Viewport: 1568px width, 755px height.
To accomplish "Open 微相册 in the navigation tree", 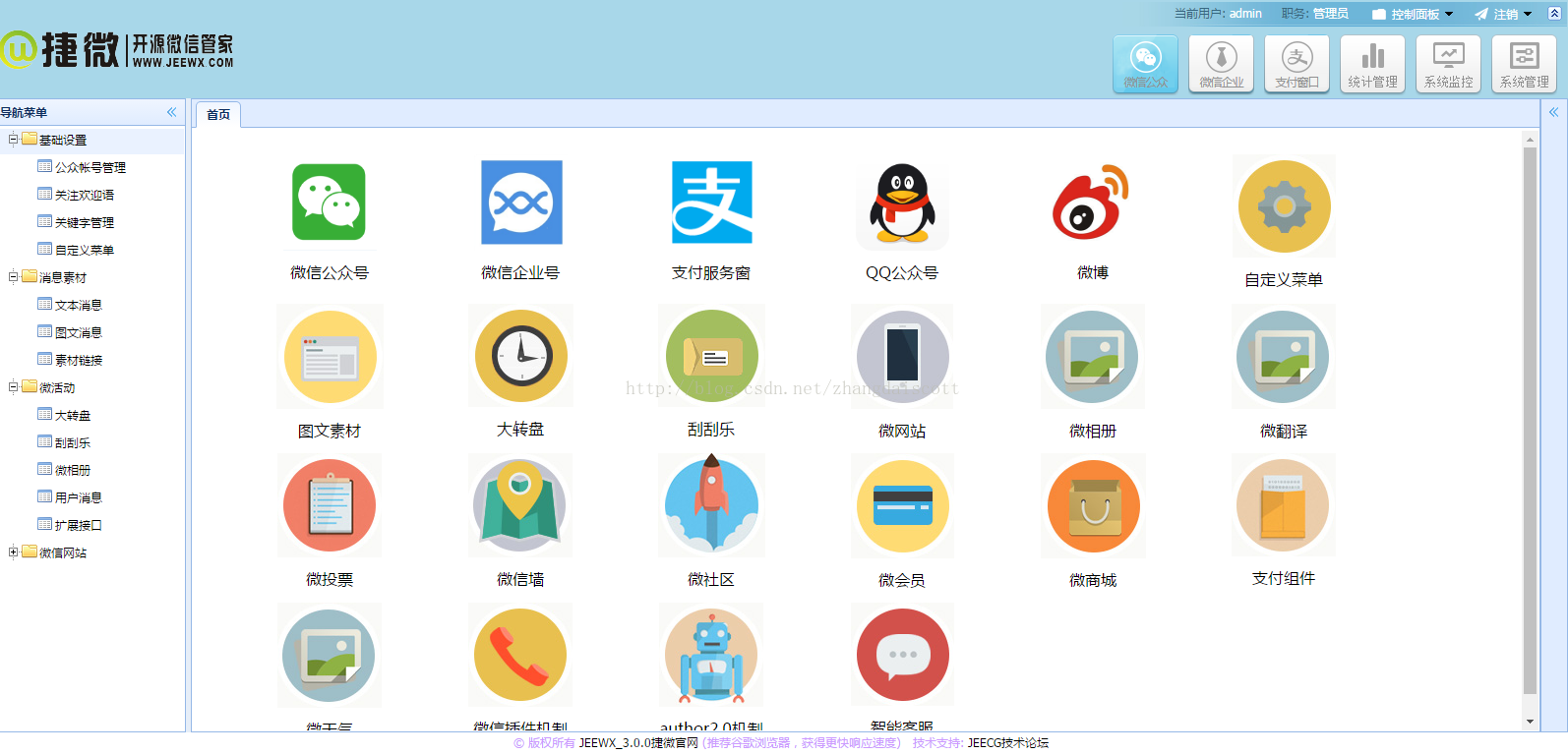I will click(x=73, y=470).
